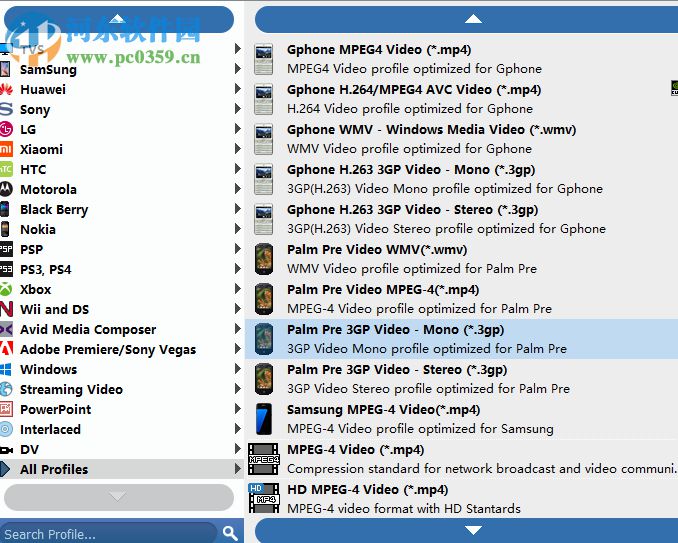Click the Xiaomi MI logo icon

[6, 149]
